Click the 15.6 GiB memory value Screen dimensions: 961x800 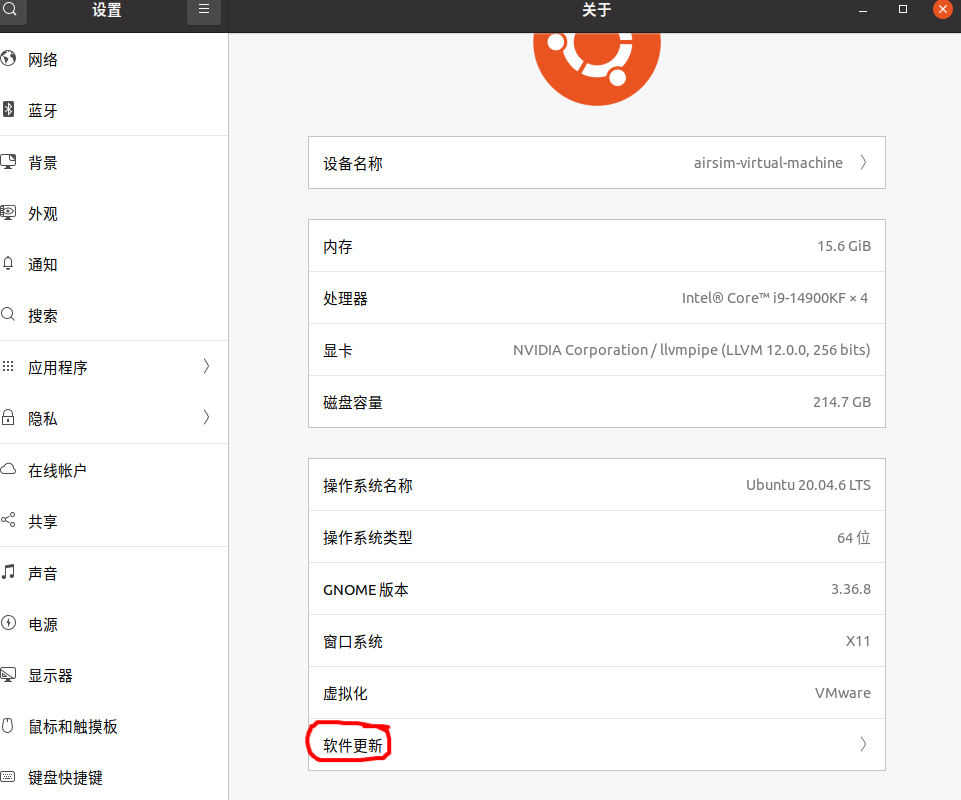[x=844, y=246]
